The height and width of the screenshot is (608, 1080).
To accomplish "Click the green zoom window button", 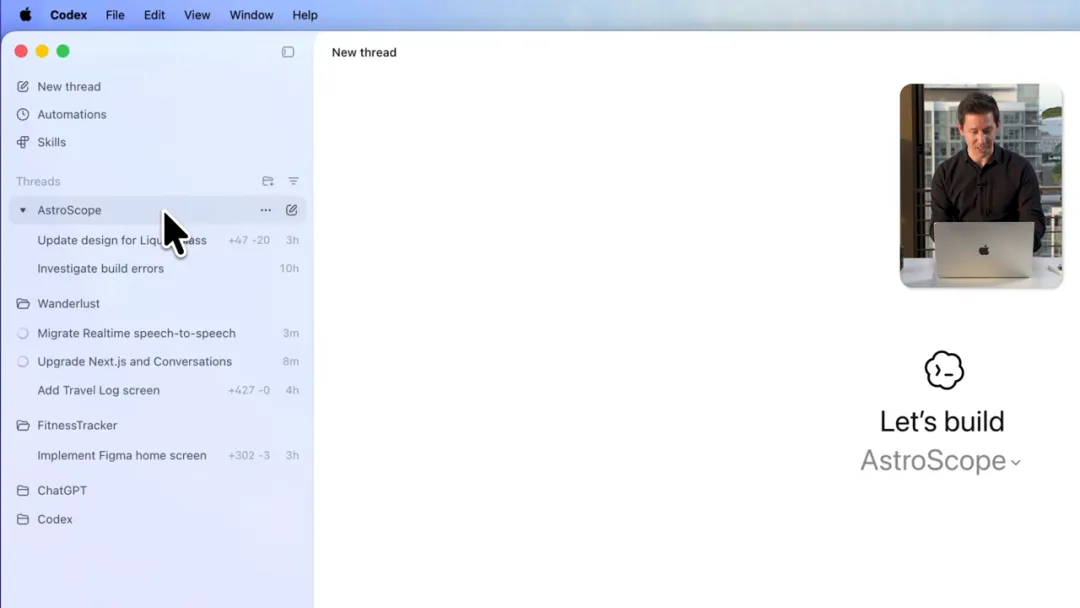I will pyautogui.click(x=63, y=51).
